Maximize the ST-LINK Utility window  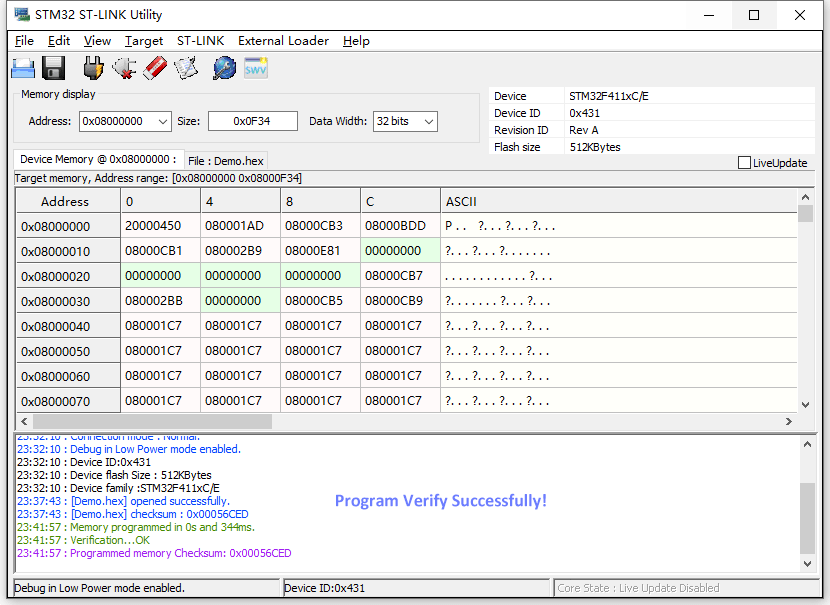[754, 15]
